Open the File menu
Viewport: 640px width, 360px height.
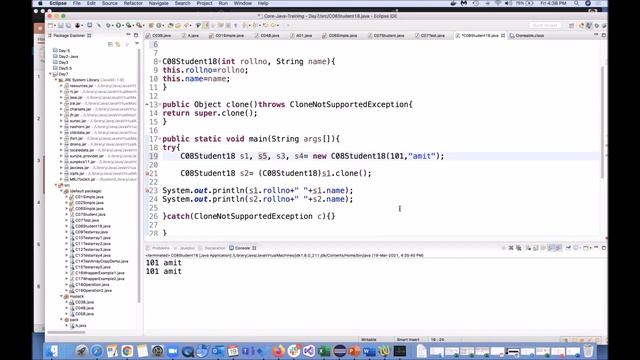coord(77,3)
